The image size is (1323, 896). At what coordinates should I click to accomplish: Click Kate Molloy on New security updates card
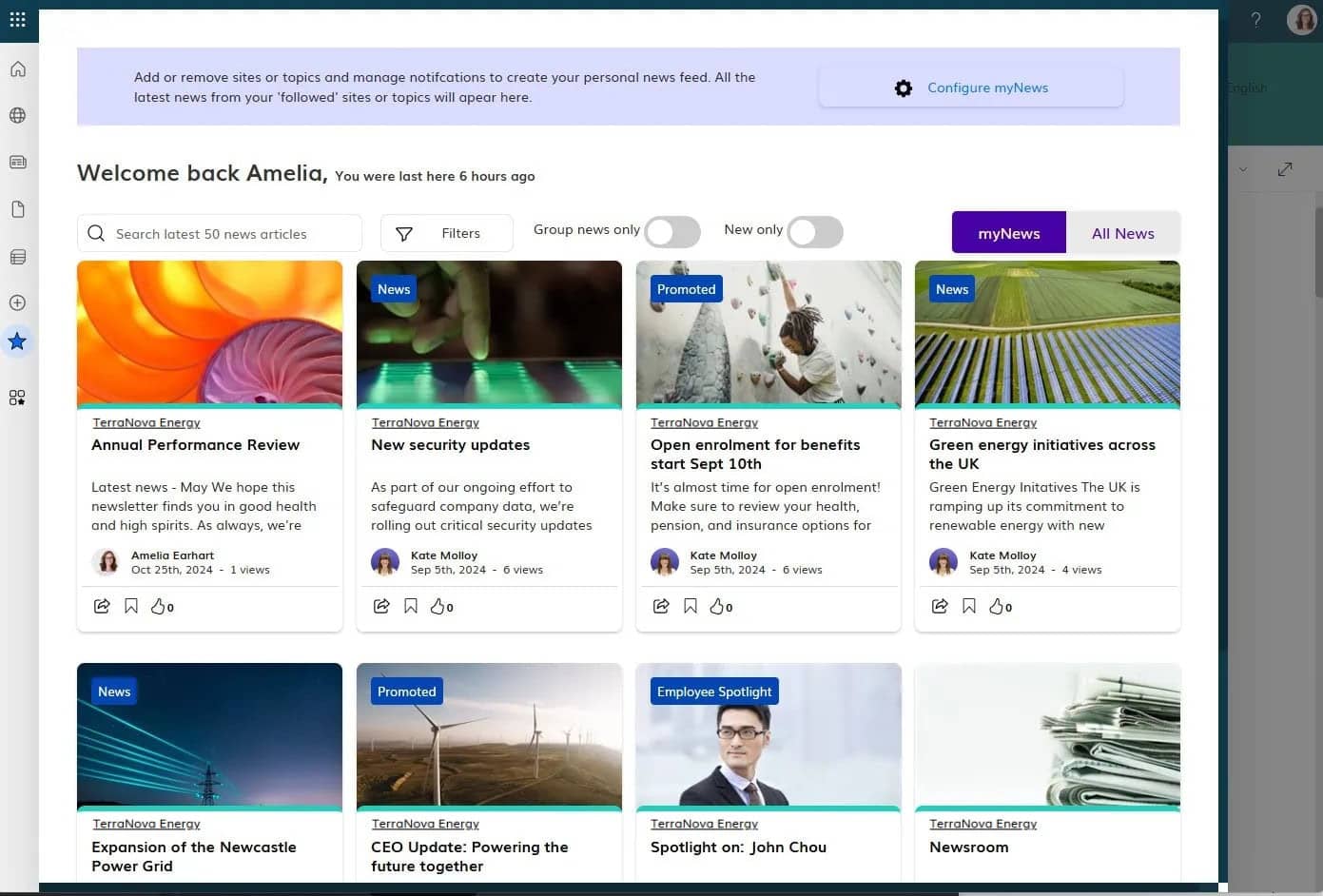[444, 555]
